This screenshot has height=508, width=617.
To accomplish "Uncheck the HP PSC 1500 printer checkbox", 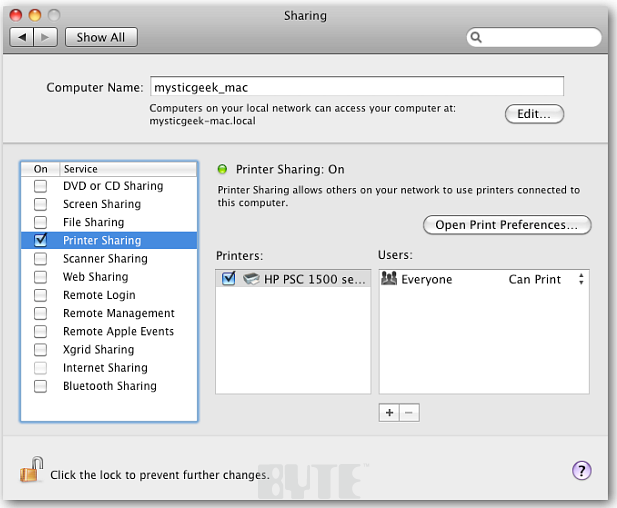I will click(228, 279).
